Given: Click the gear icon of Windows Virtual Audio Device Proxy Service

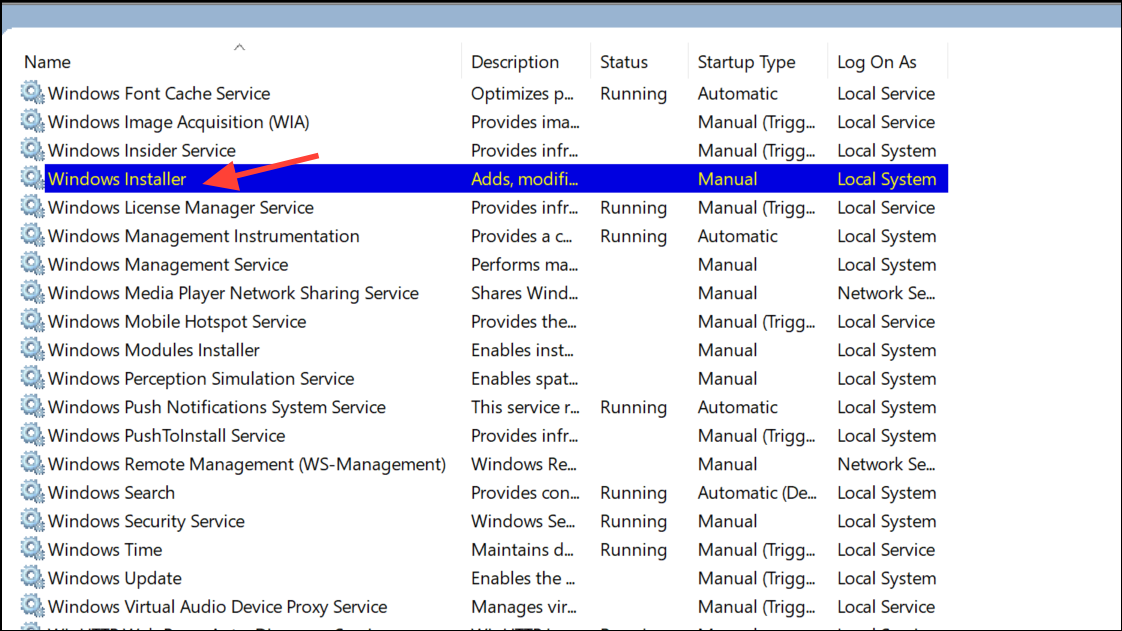Looking at the screenshot, I should tap(32, 606).
